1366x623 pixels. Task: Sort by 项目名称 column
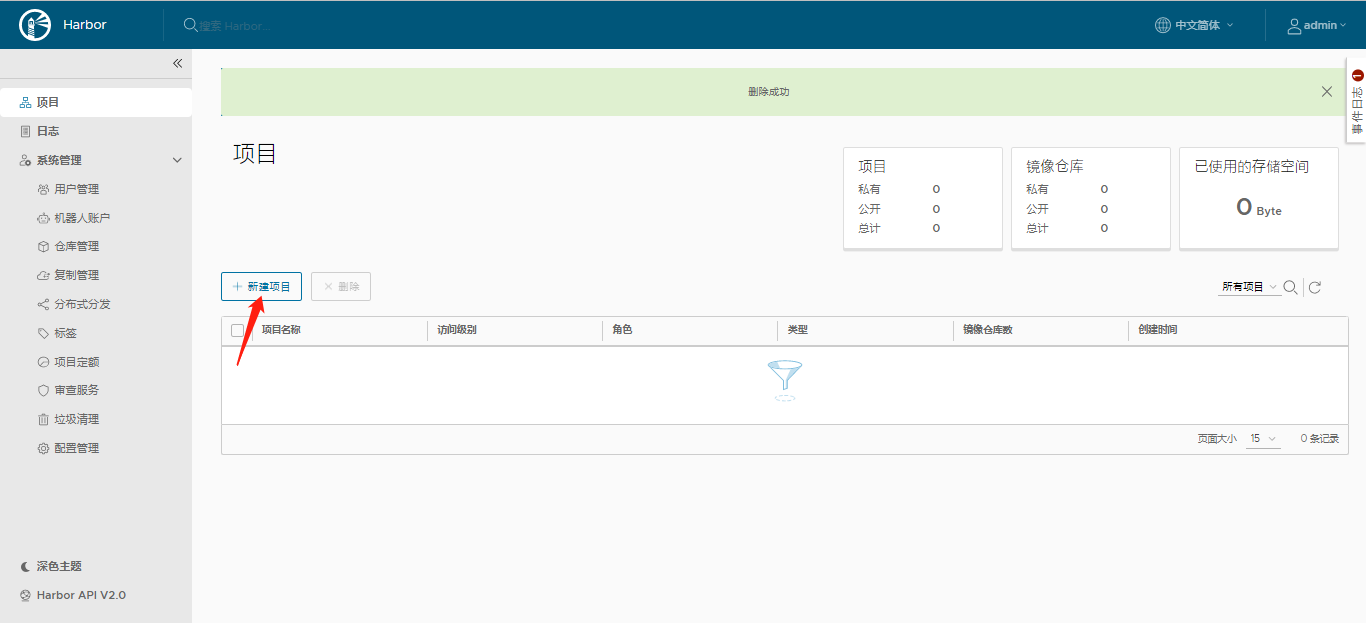coord(281,330)
